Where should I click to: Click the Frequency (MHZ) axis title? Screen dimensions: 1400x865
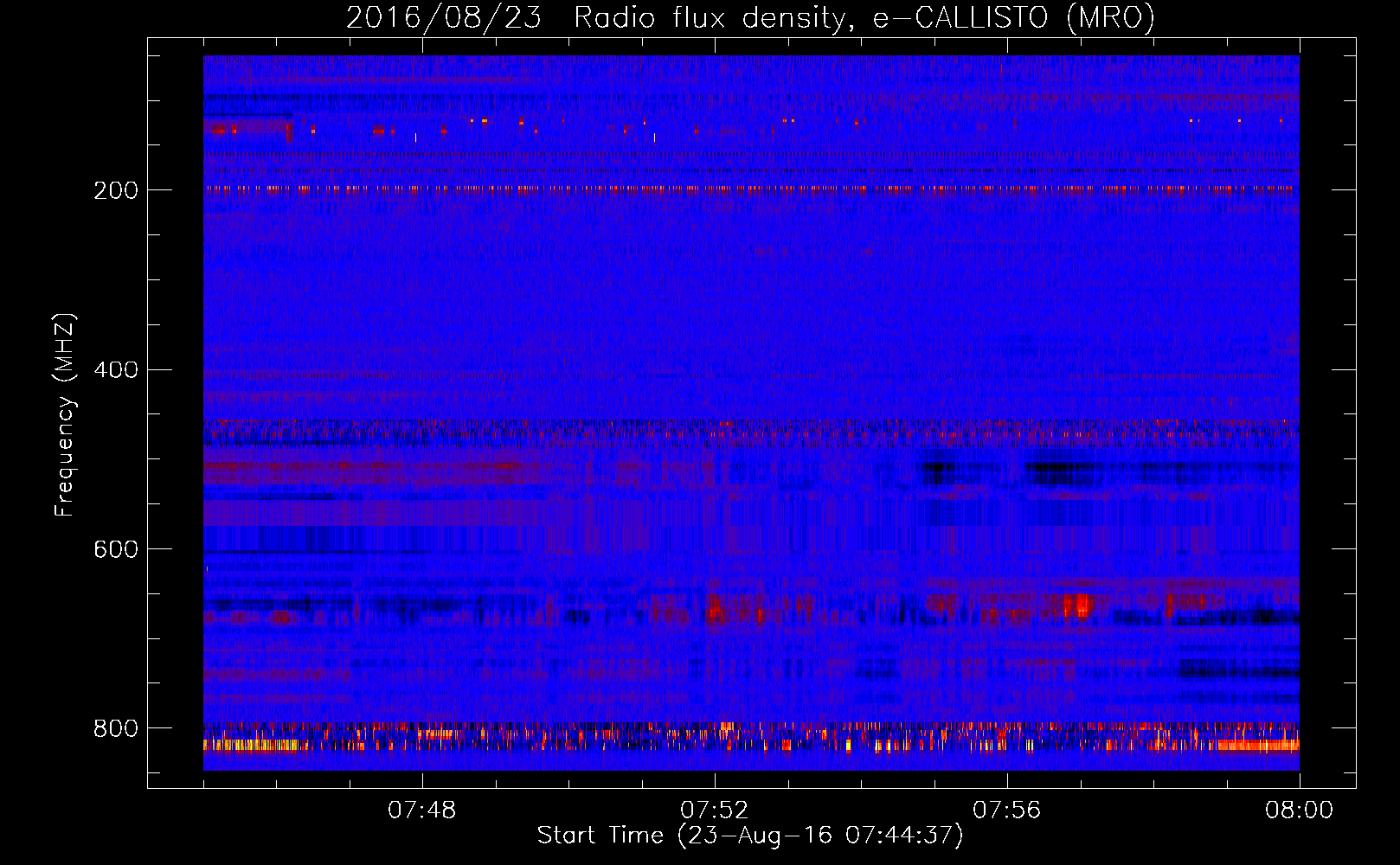65,414
